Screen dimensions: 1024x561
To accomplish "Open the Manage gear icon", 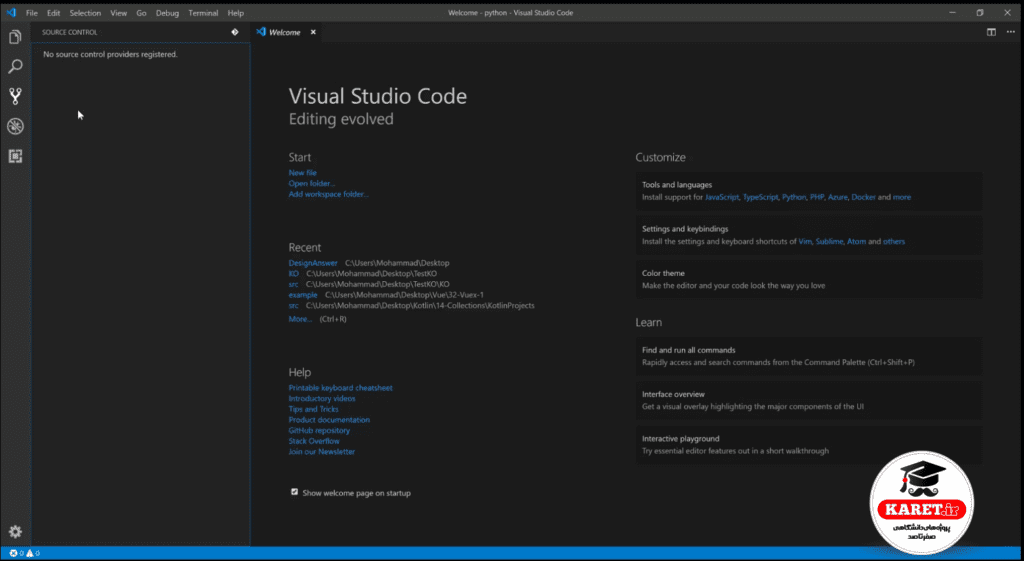I will [15, 532].
